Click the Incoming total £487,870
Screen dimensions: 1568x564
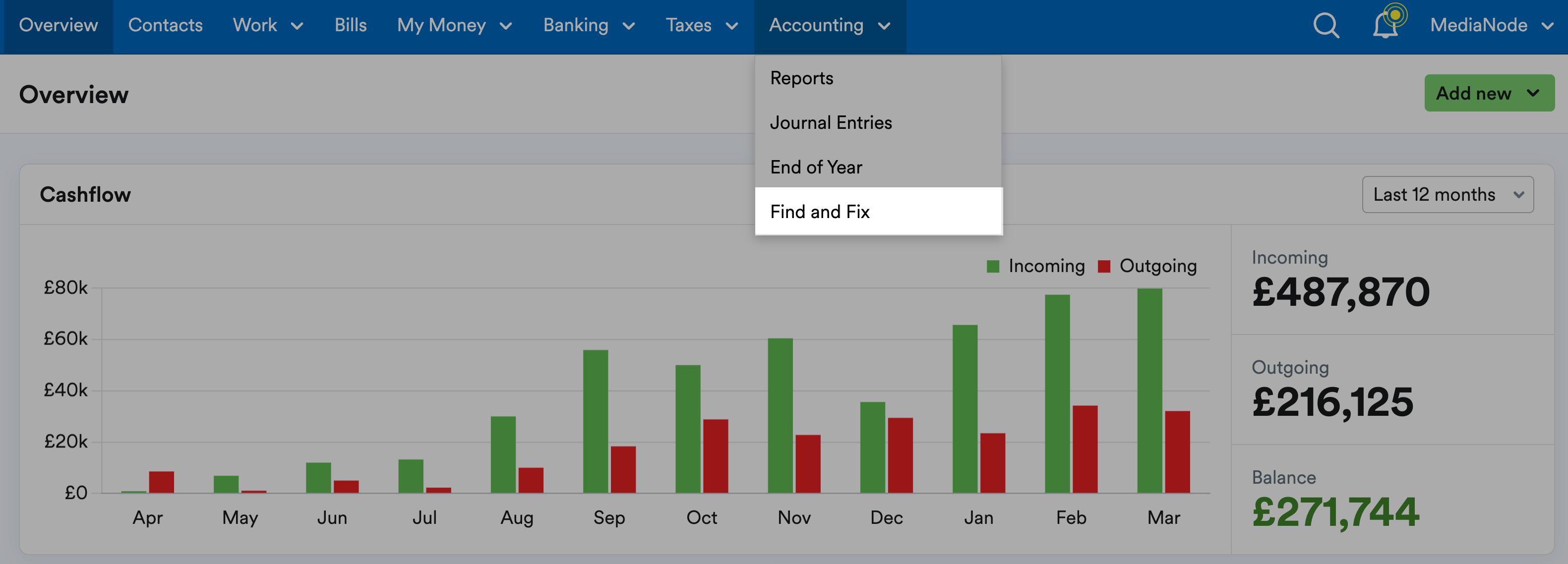pyautogui.click(x=1340, y=292)
